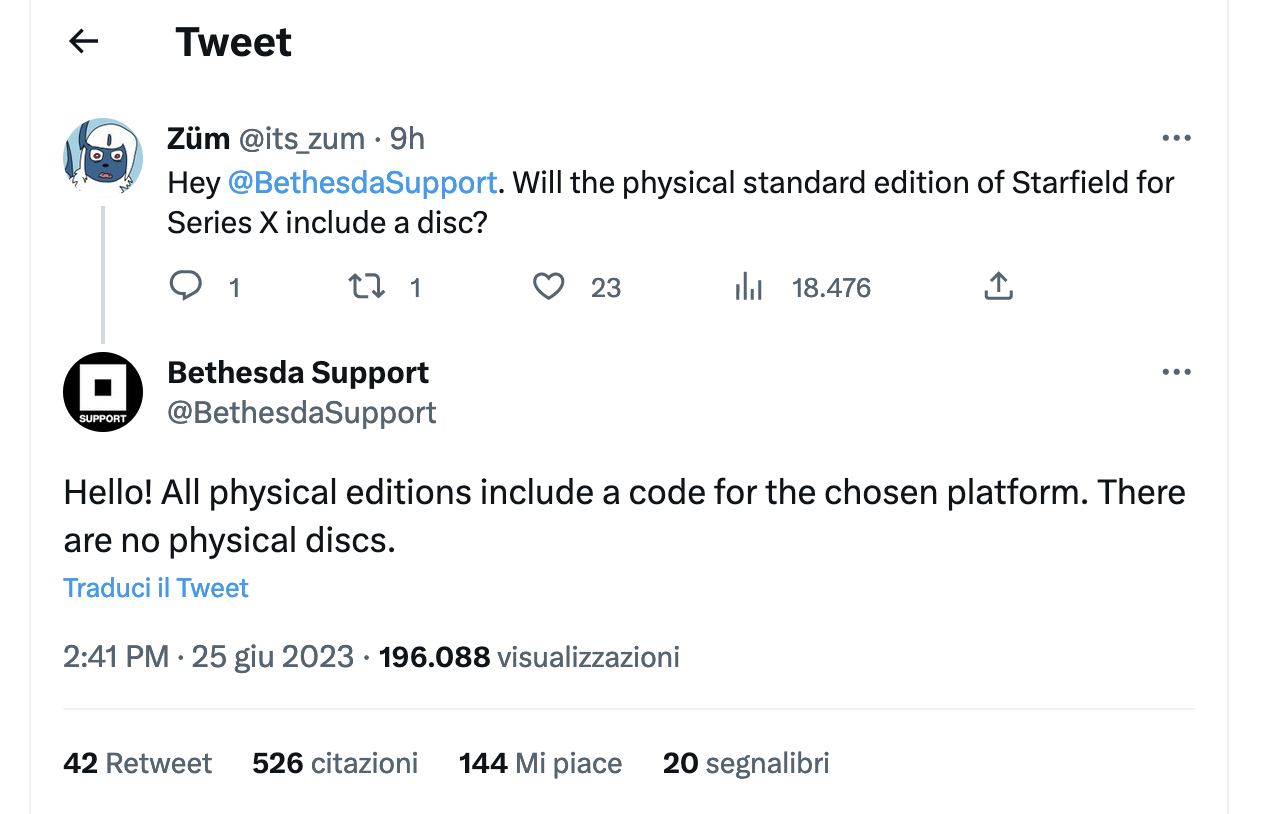Click the Züm display name
The height and width of the screenshot is (814, 1274).
point(199,138)
